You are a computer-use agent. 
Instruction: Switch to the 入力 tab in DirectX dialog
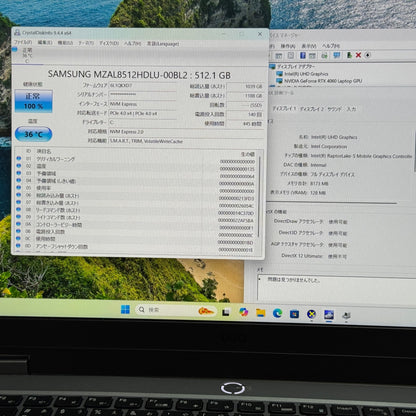pyautogui.click(x=351, y=109)
